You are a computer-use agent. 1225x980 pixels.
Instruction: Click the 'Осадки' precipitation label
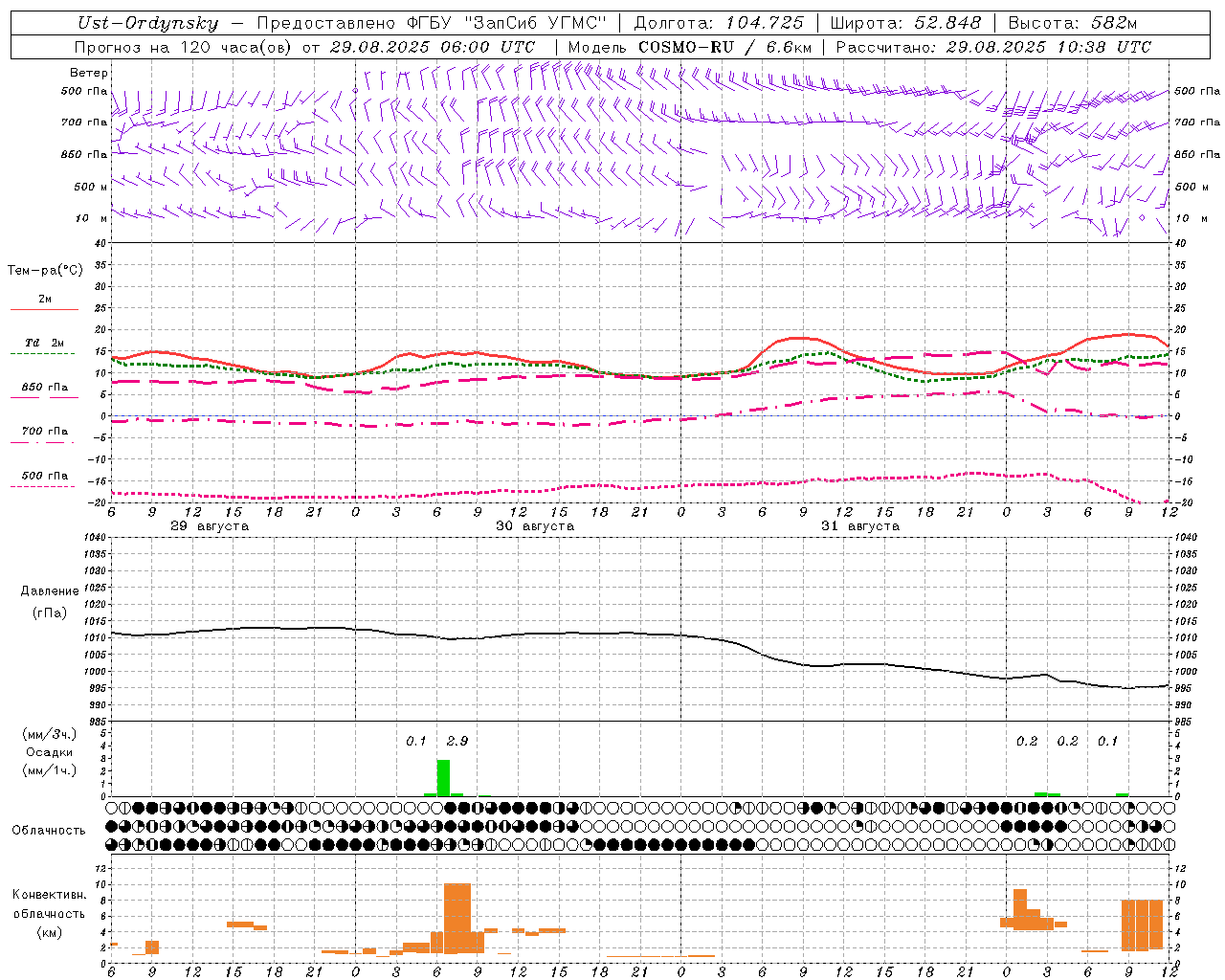point(49,752)
